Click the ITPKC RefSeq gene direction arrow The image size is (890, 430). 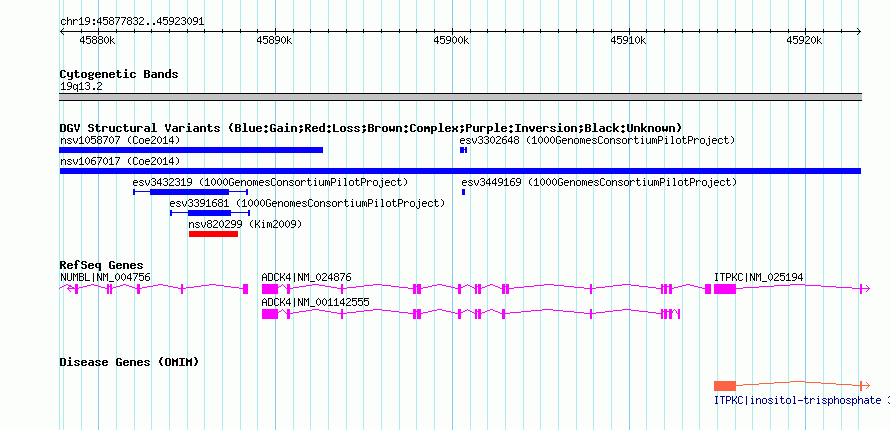(866, 289)
